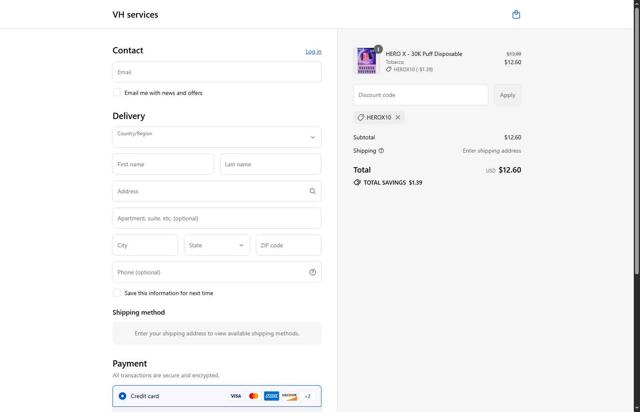Check Save this information for next time
The width and height of the screenshot is (640, 412).
117,293
